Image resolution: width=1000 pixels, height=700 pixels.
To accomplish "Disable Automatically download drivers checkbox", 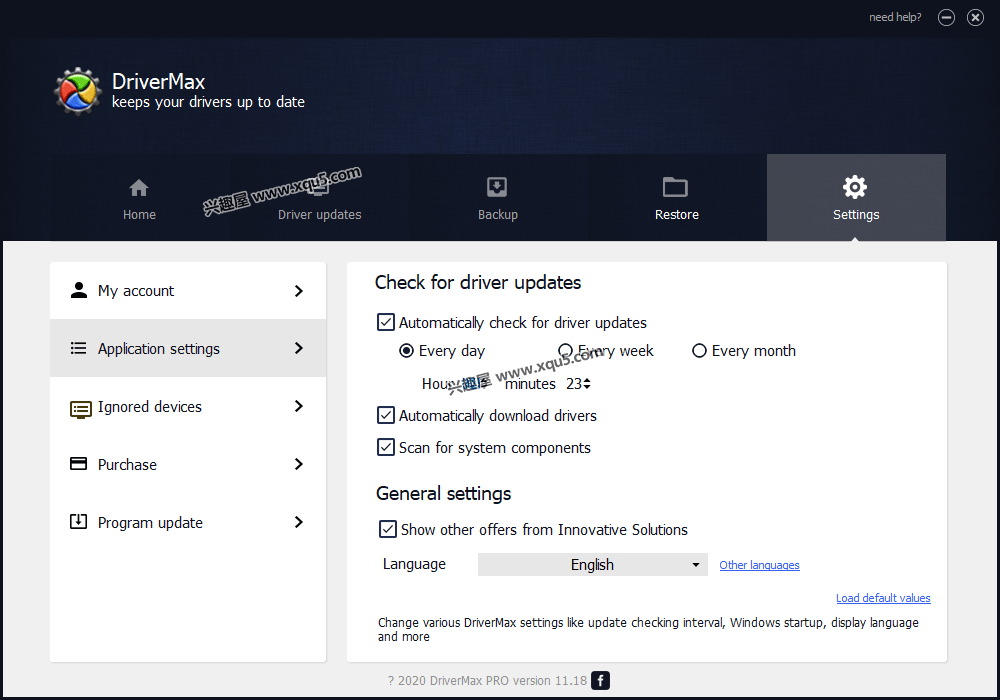I will pyautogui.click(x=386, y=415).
